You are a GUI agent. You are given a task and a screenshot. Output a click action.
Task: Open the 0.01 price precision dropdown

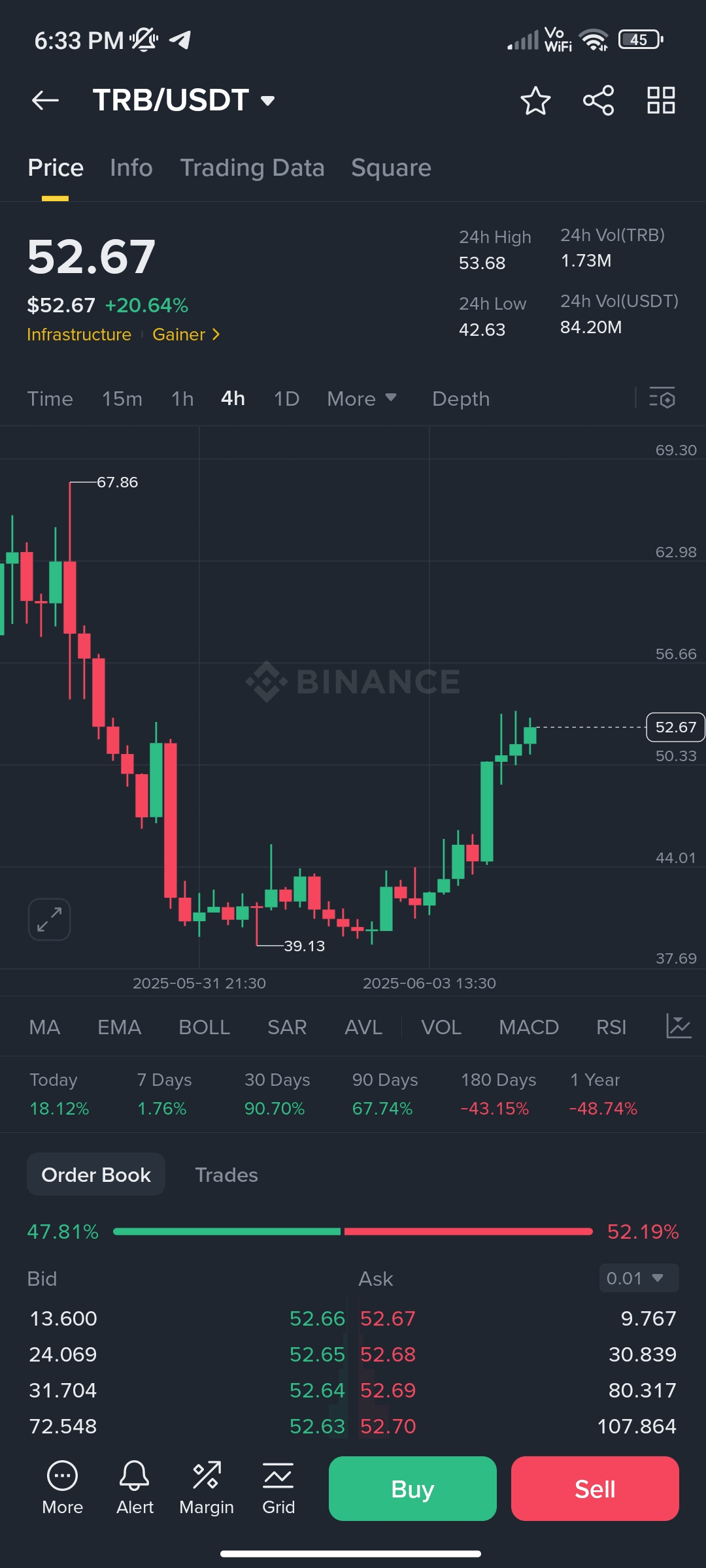point(639,1278)
